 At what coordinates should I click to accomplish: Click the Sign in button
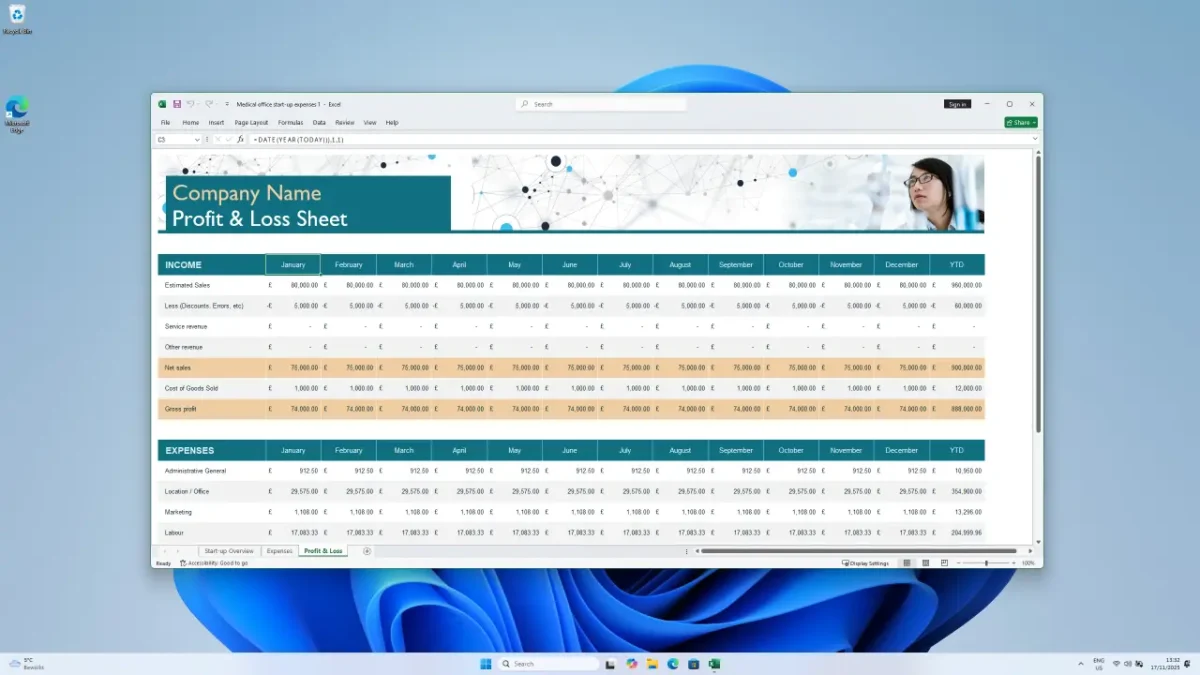(x=957, y=104)
